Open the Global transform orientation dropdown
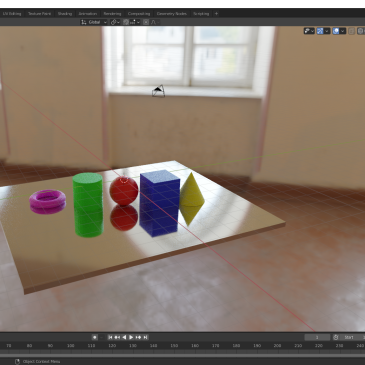The width and height of the screenshot is (365, 365). click(x=94, y=22)
